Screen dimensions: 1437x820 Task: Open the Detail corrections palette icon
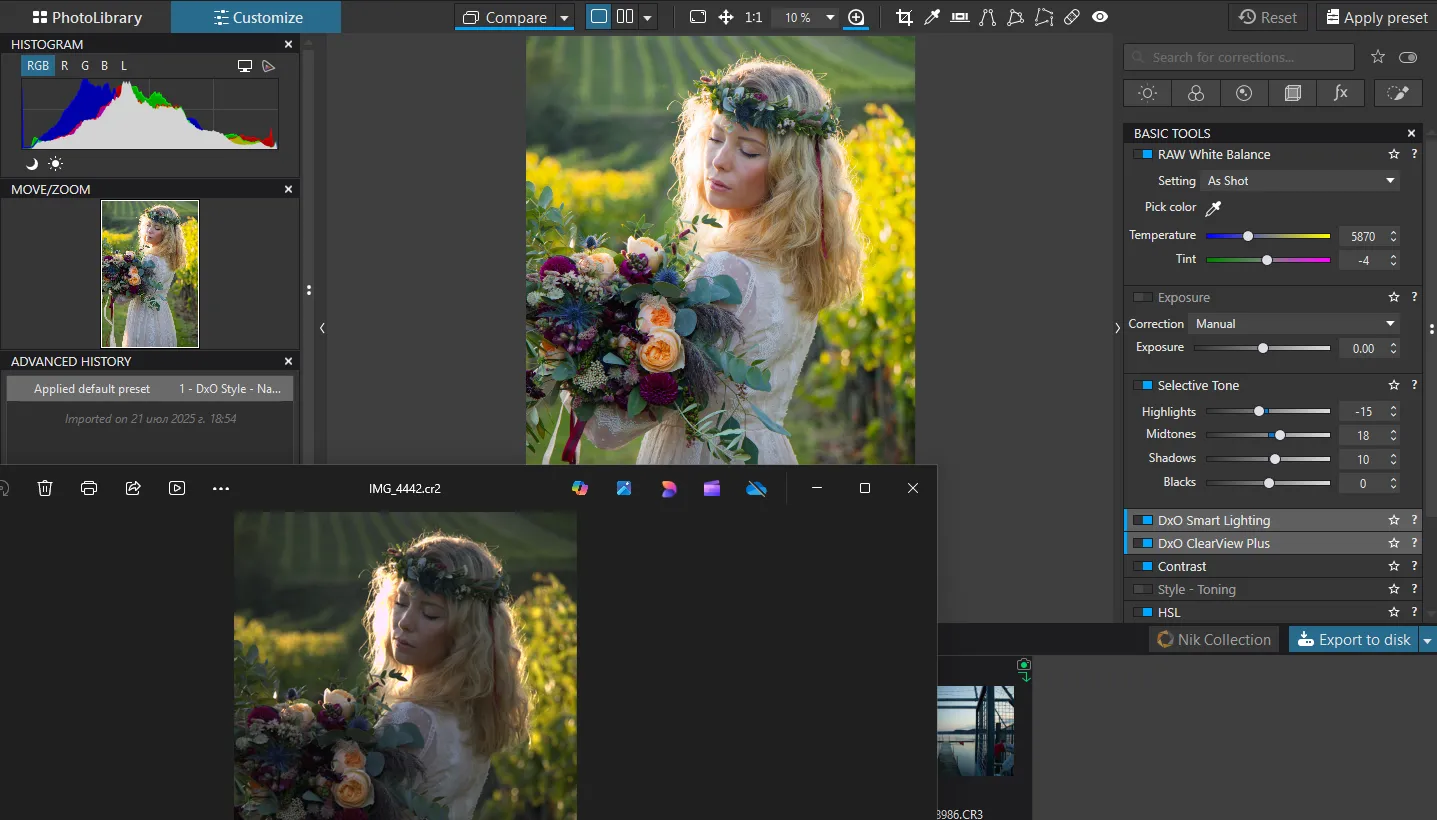[x=1244, y=93]
